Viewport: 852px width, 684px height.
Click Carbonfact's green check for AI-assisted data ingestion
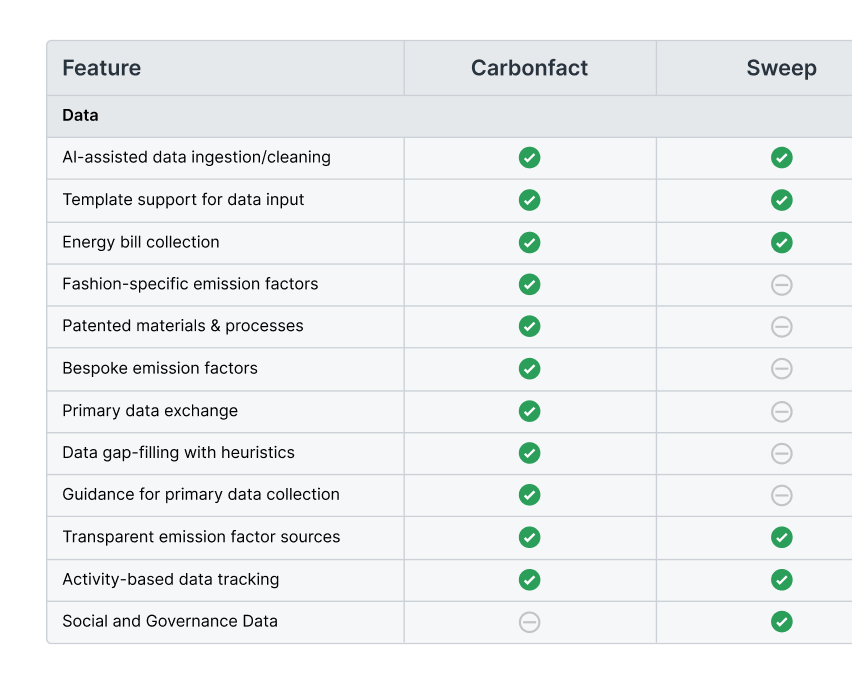(529, 158)
